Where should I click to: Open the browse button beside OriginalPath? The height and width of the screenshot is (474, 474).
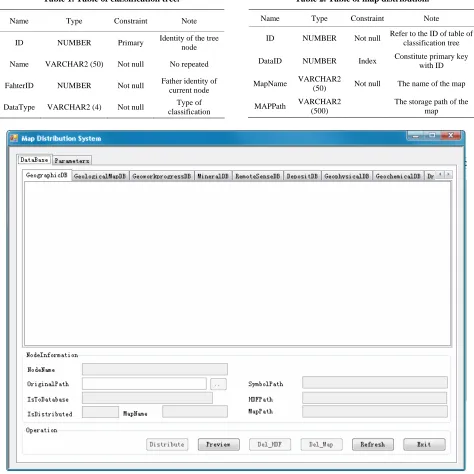[x=218, y=384]
